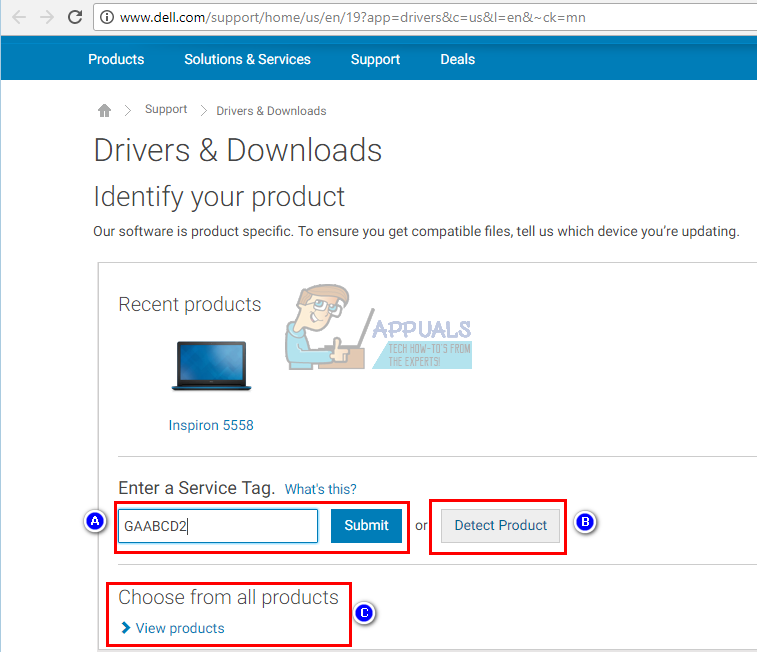
Task: Open the Products menu
Action: pyautogui.click(x=116, y=59)
